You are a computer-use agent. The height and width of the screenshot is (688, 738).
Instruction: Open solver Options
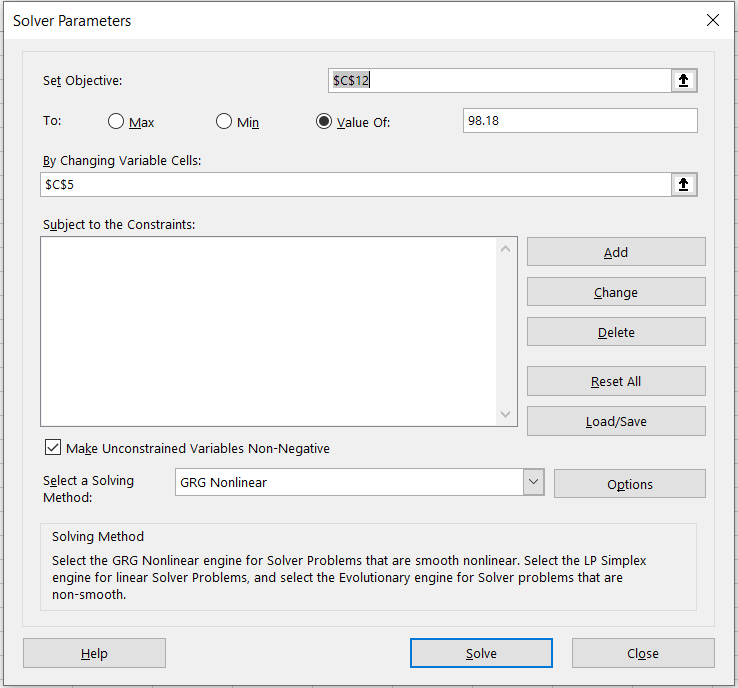[629, 484]
